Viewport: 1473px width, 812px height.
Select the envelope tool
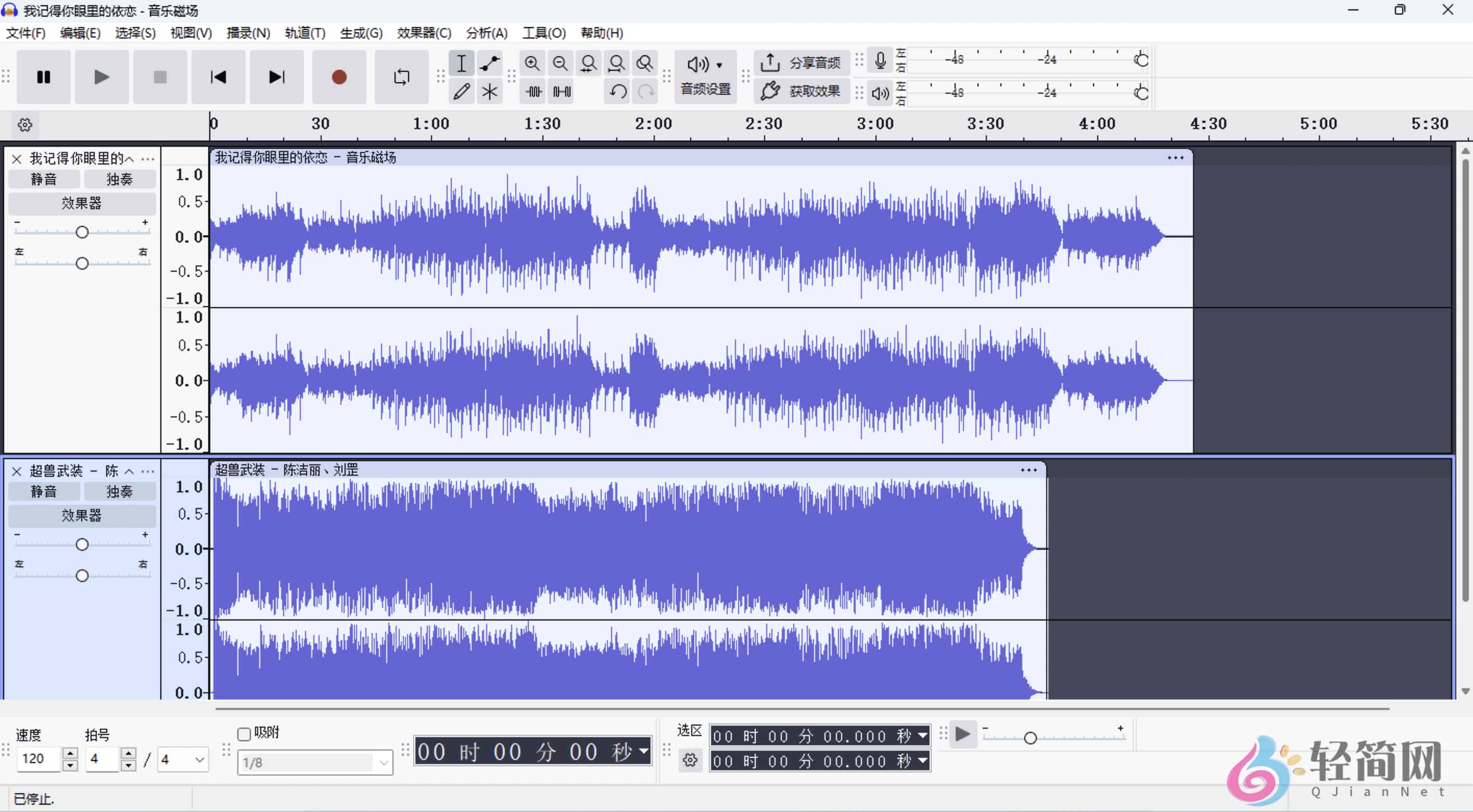[x=489, y=64]
